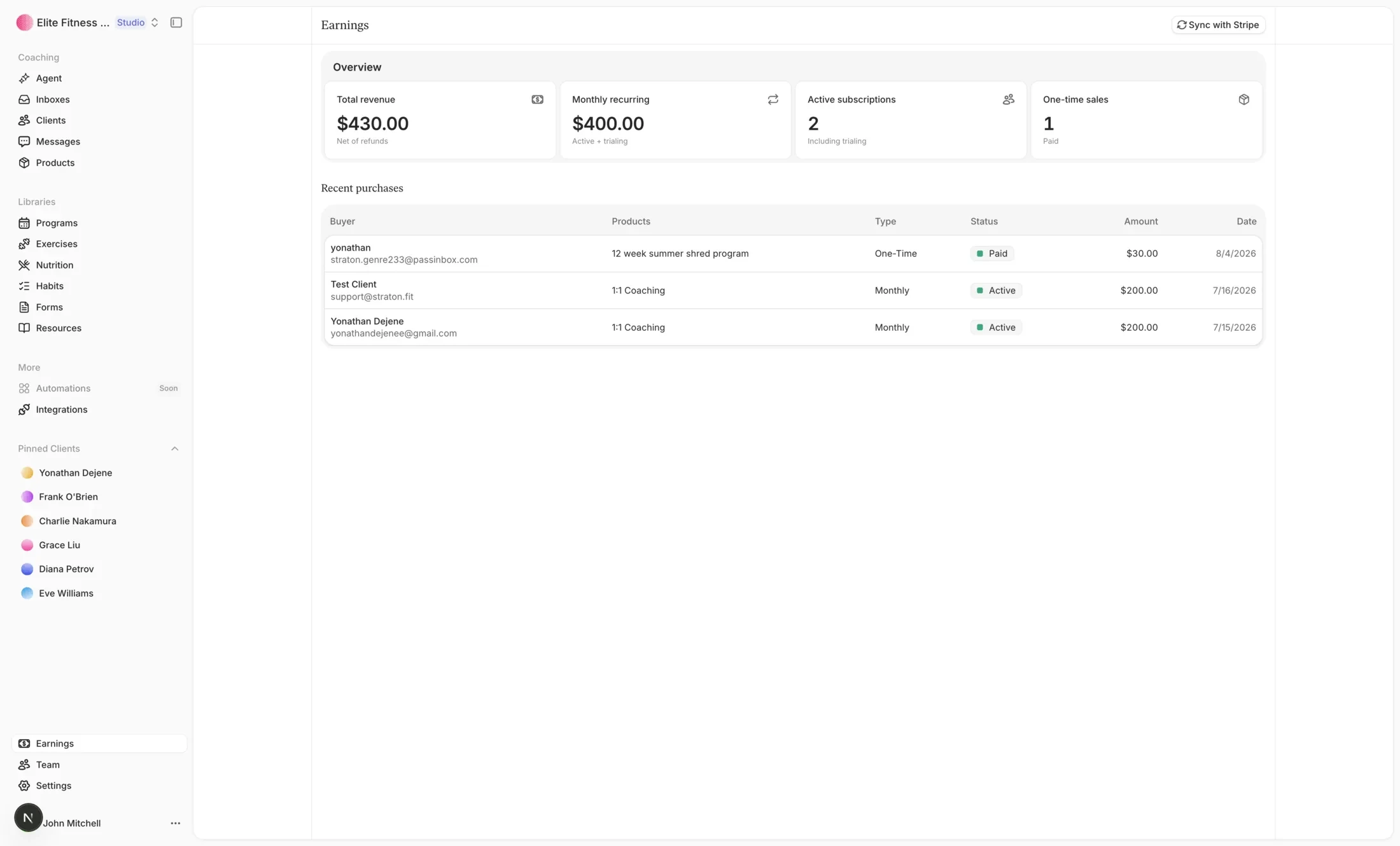Toggle the sidebar panel icon
Viewport: 1400px width, 846px height.
[176, 23]
